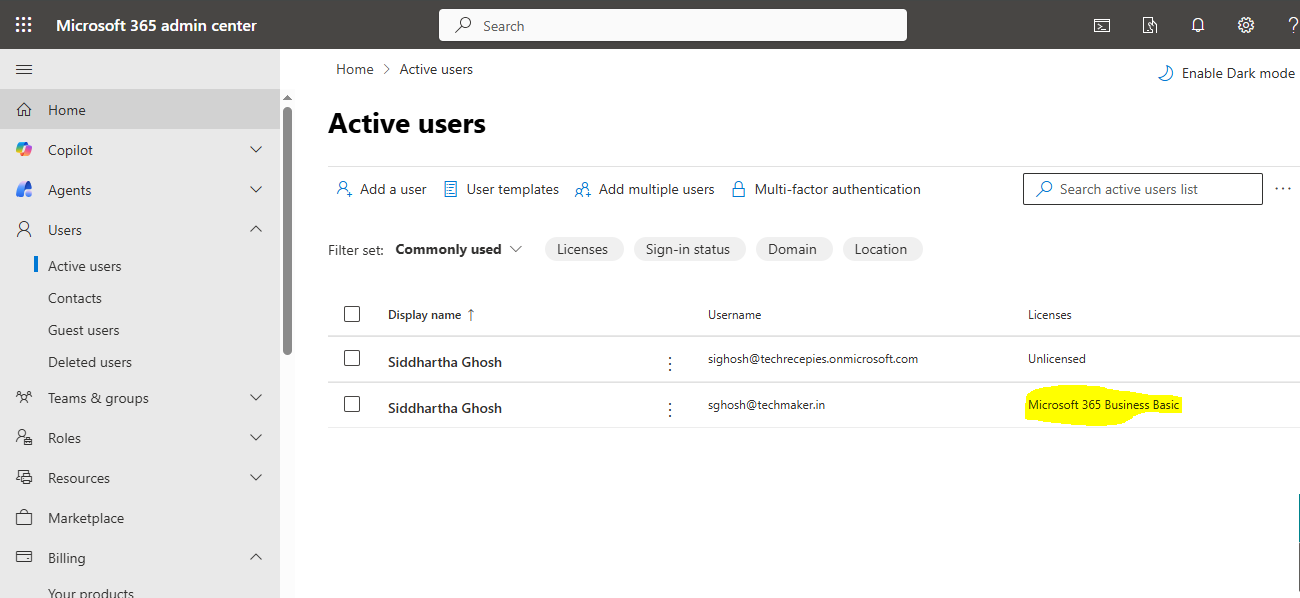
Task: Click the notifications bell icon
Action: click(1198, 25)
